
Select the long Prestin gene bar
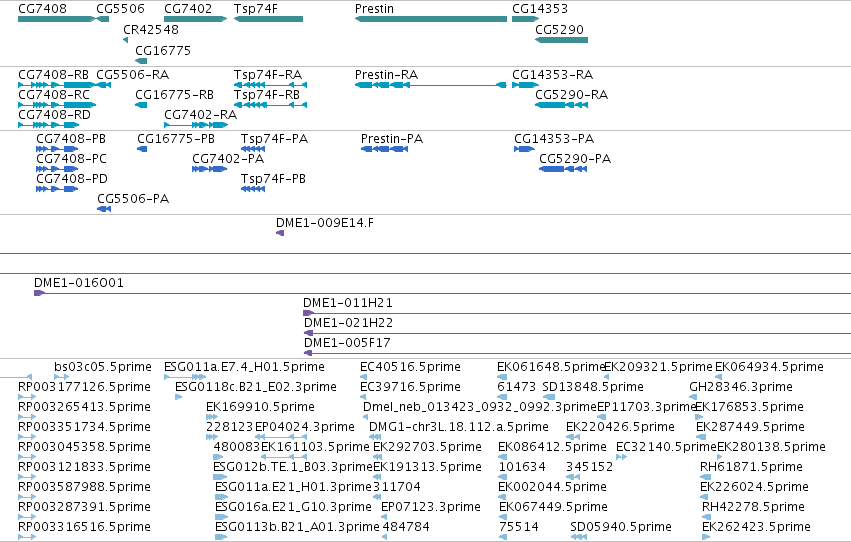[x=431, y=19]
